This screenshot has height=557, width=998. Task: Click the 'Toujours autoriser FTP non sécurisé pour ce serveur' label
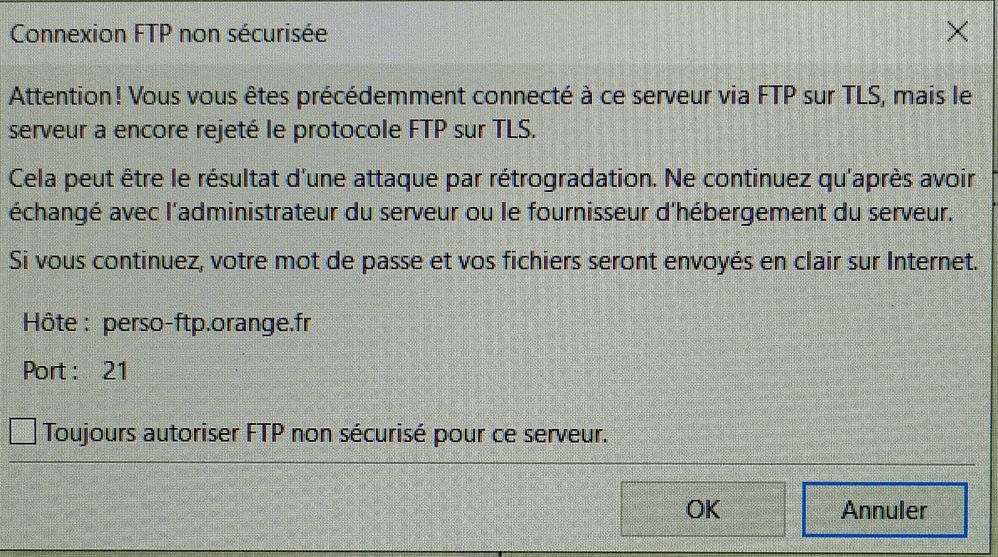(326, 434)
